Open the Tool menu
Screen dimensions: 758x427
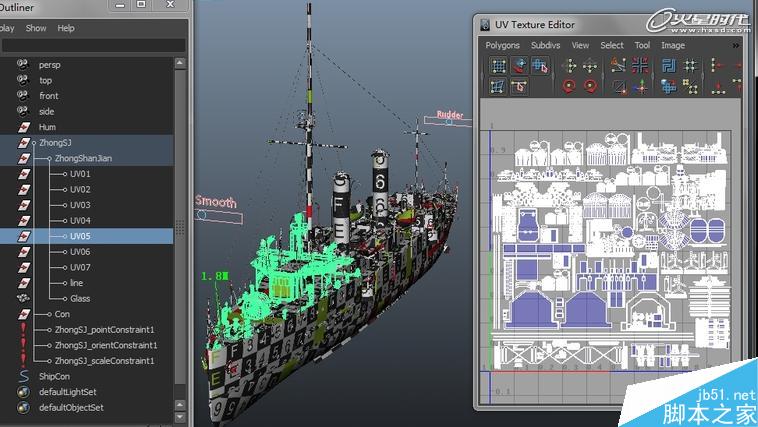pyautogui.click(x=642, y=45)
